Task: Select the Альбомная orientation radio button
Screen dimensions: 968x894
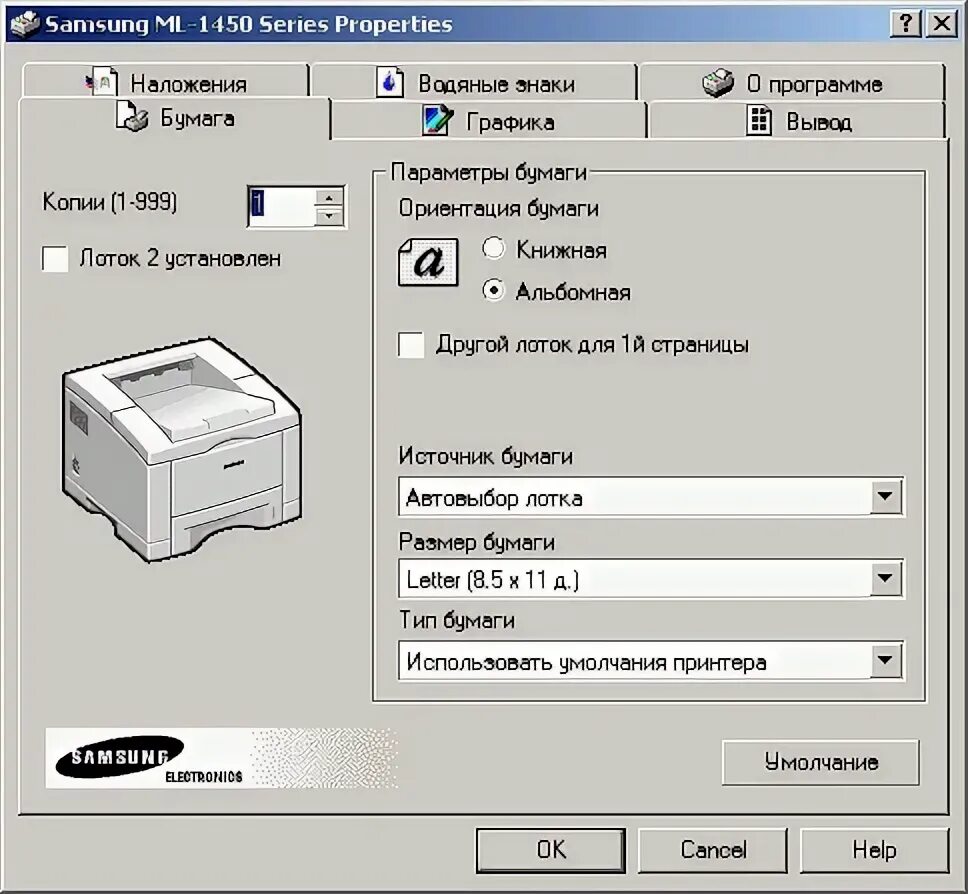Action: (x=493, y=290)
